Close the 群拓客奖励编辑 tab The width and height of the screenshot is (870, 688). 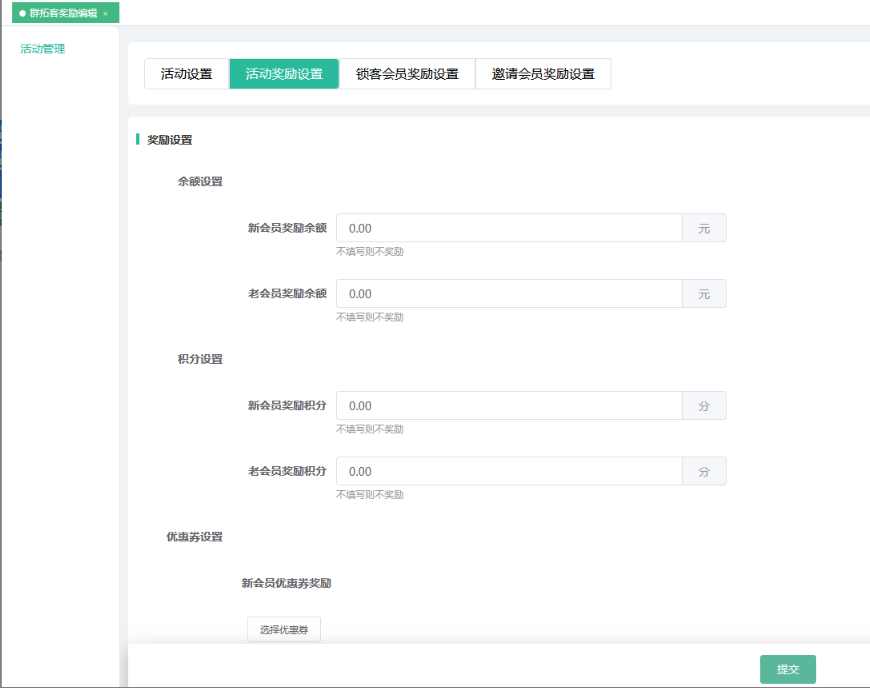tap(105, 13)
